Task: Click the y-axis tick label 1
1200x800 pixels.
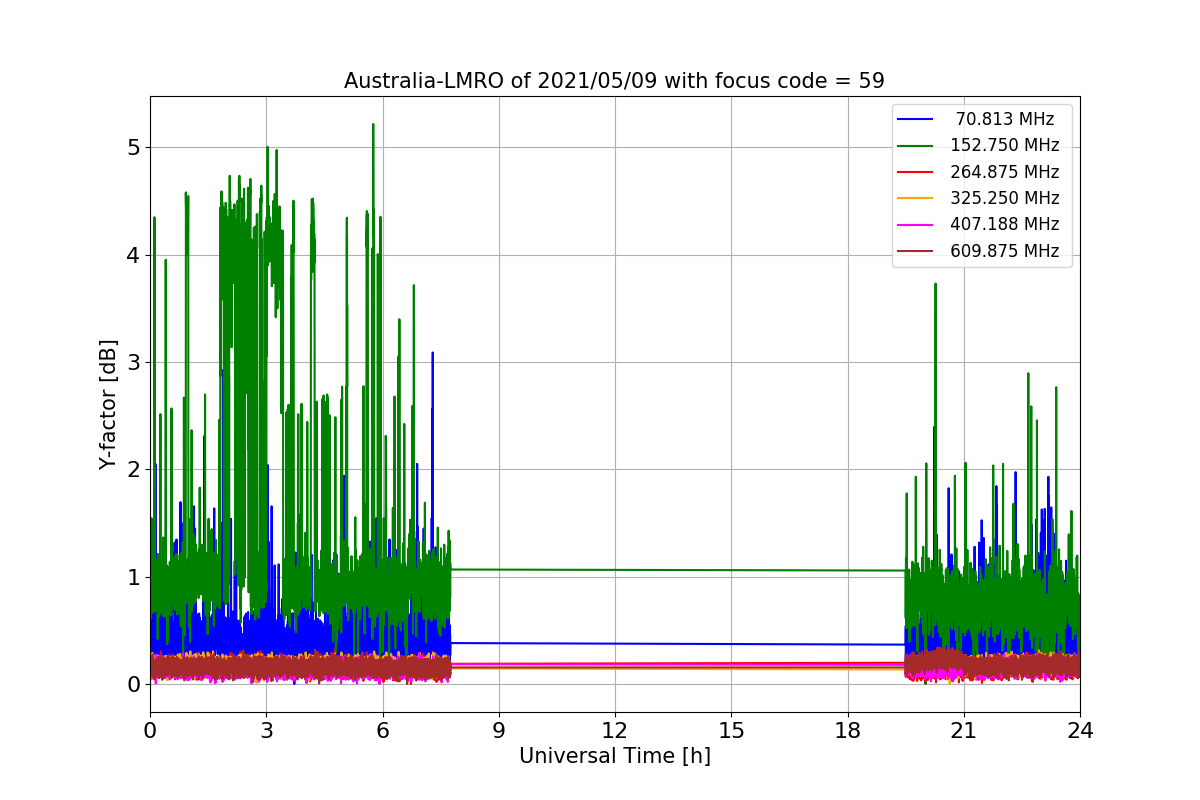Action: pos(133,577)
